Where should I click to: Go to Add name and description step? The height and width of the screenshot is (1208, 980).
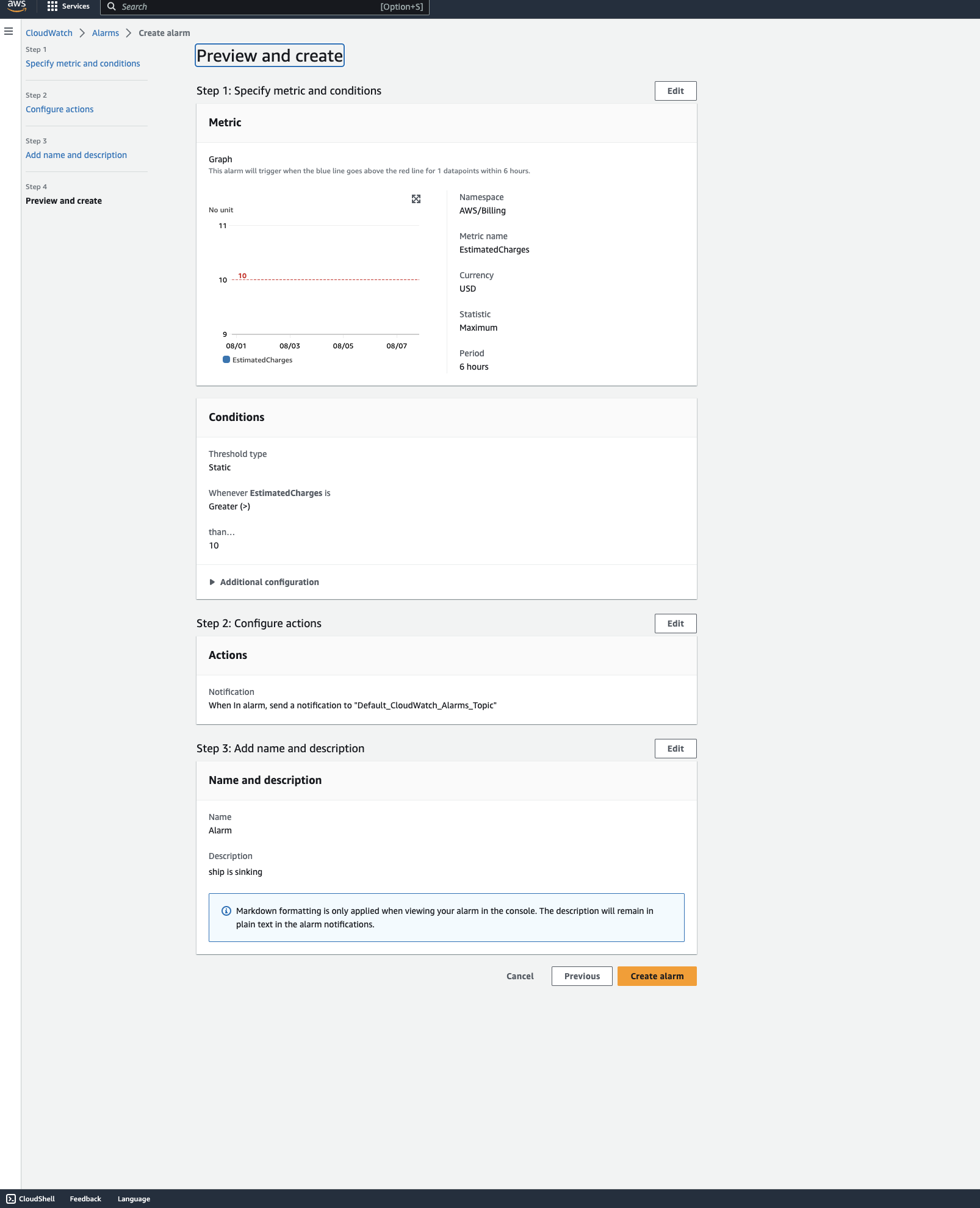pyautogui.click(x=76, y=155)
